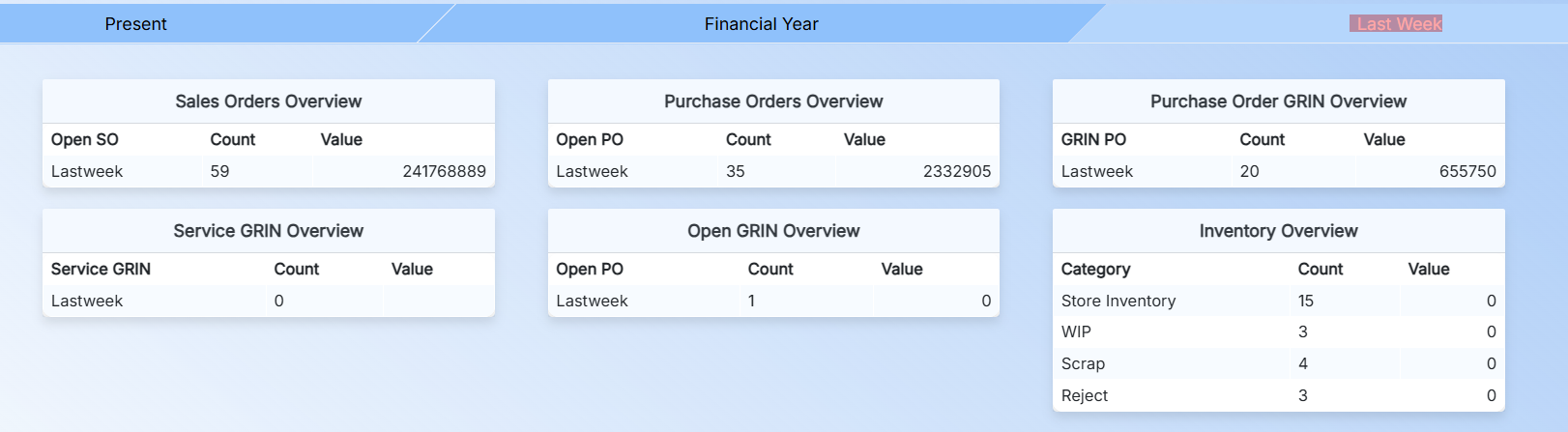
Task: Click the Inventory Overview card title
Action: (x=1277, y=231)
